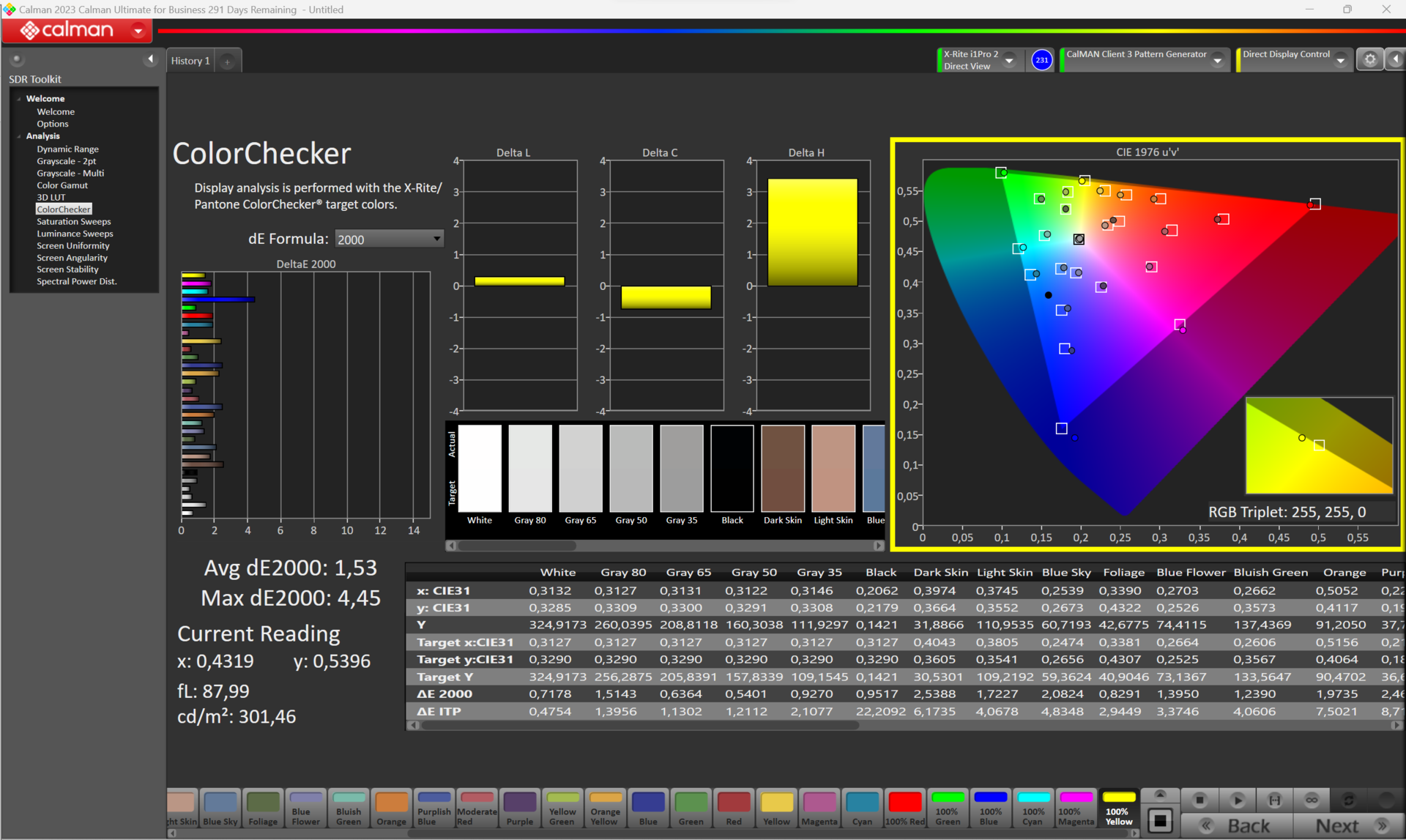Go Back to previous workflow page
The width and height of the screenshot is (1406, 840).
pos(1238,825)
